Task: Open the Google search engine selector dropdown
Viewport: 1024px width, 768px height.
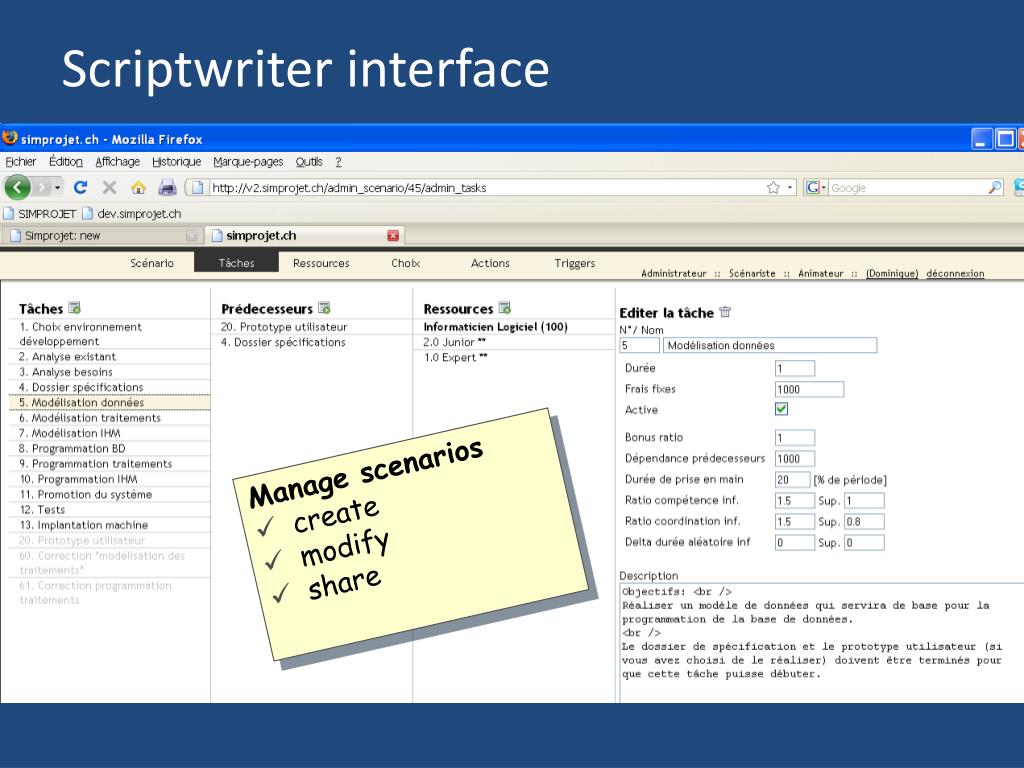Action: (x=816, y=188)
